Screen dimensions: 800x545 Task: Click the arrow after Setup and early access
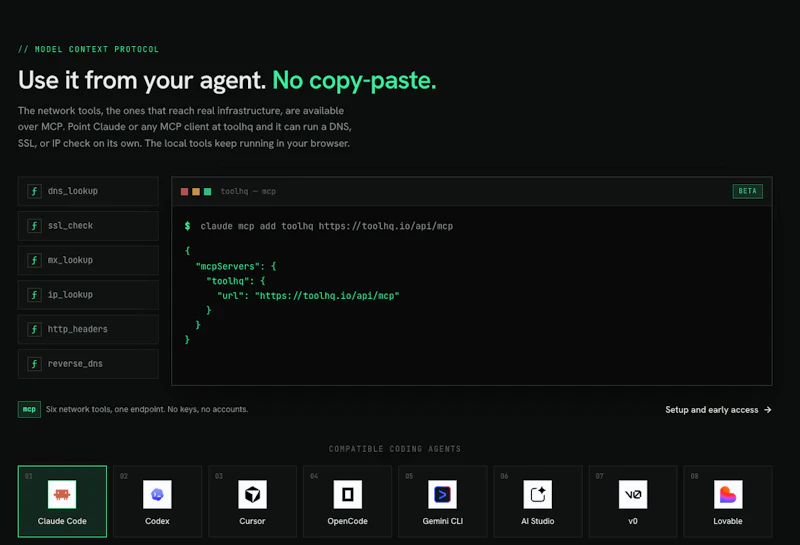click(x=767, y=410)
